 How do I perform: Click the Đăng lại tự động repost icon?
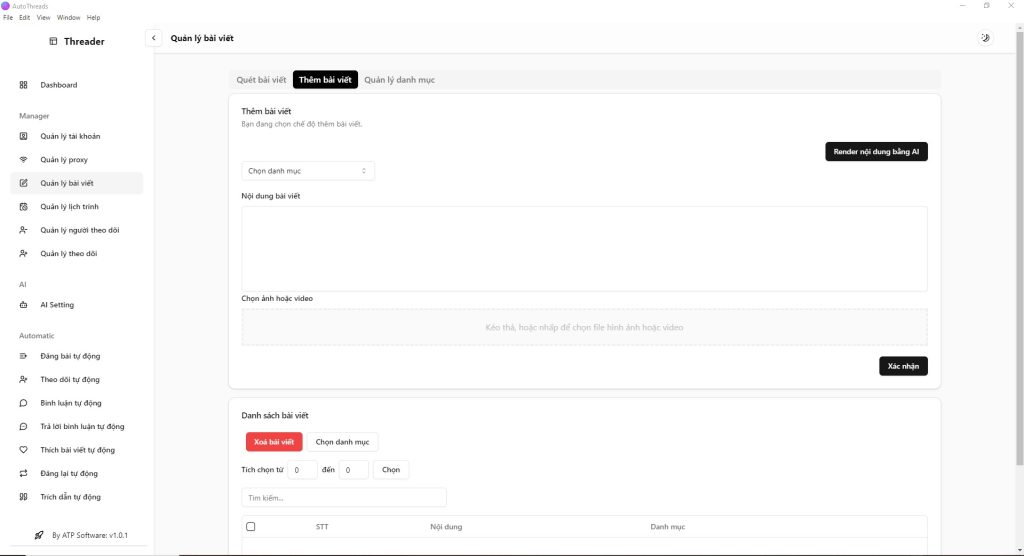point(24,473)
